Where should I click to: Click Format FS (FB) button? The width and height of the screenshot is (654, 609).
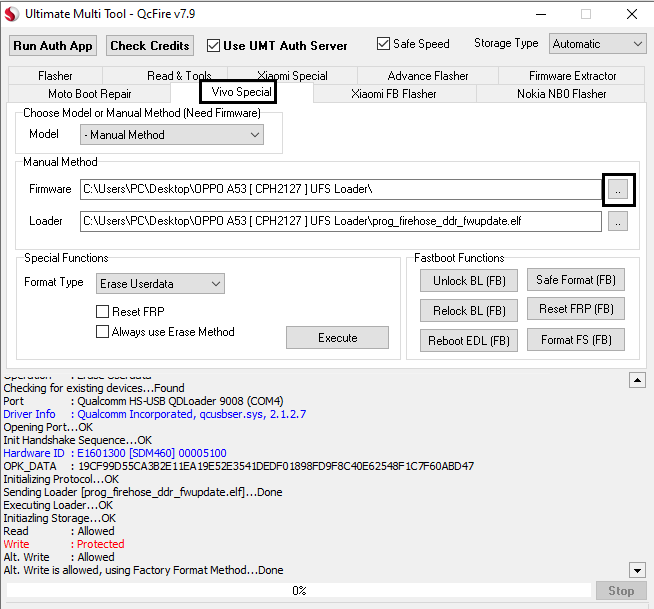click(x=576, y=340)
